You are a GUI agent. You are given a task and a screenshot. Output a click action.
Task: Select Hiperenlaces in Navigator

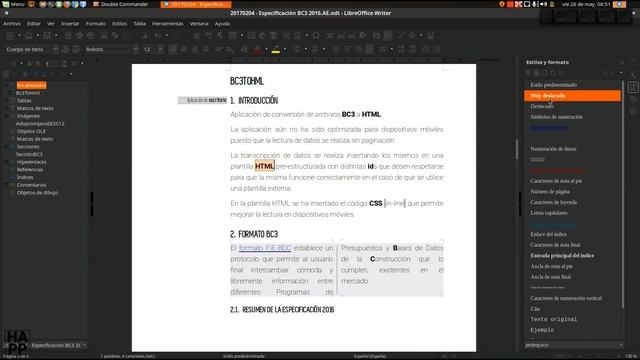click(x=31, y=162)
